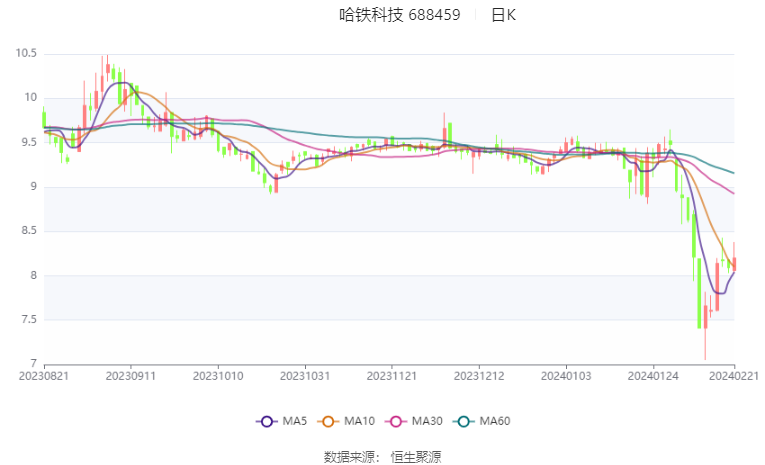Select the 20231212 x-axis date marker

(x=479, y=376)
